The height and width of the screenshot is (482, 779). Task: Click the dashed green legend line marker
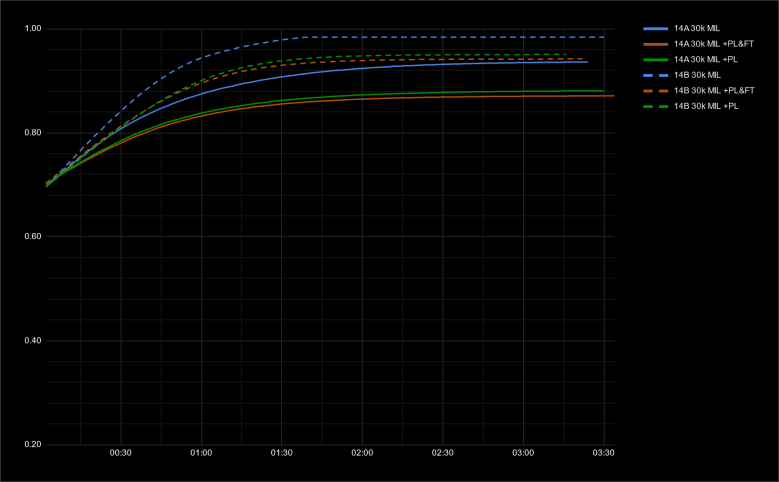tap(654, 105)
